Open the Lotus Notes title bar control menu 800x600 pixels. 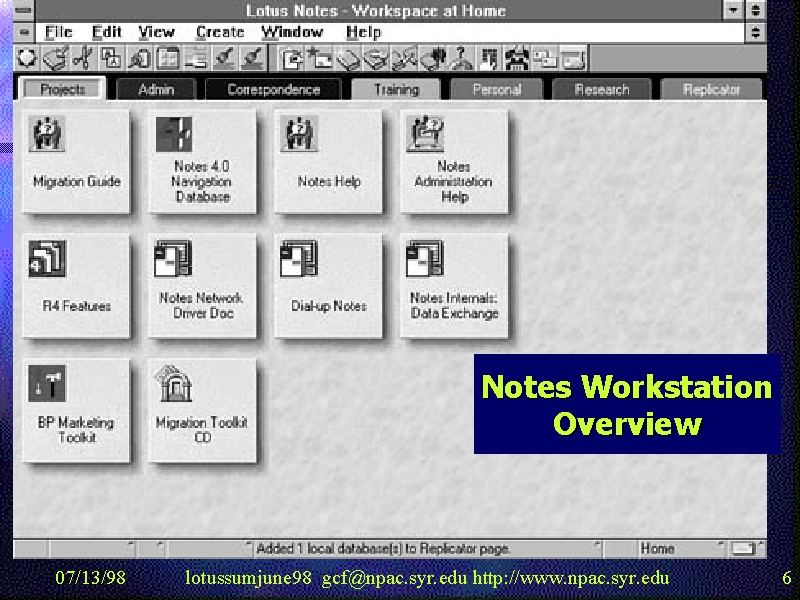pos(24,10)
